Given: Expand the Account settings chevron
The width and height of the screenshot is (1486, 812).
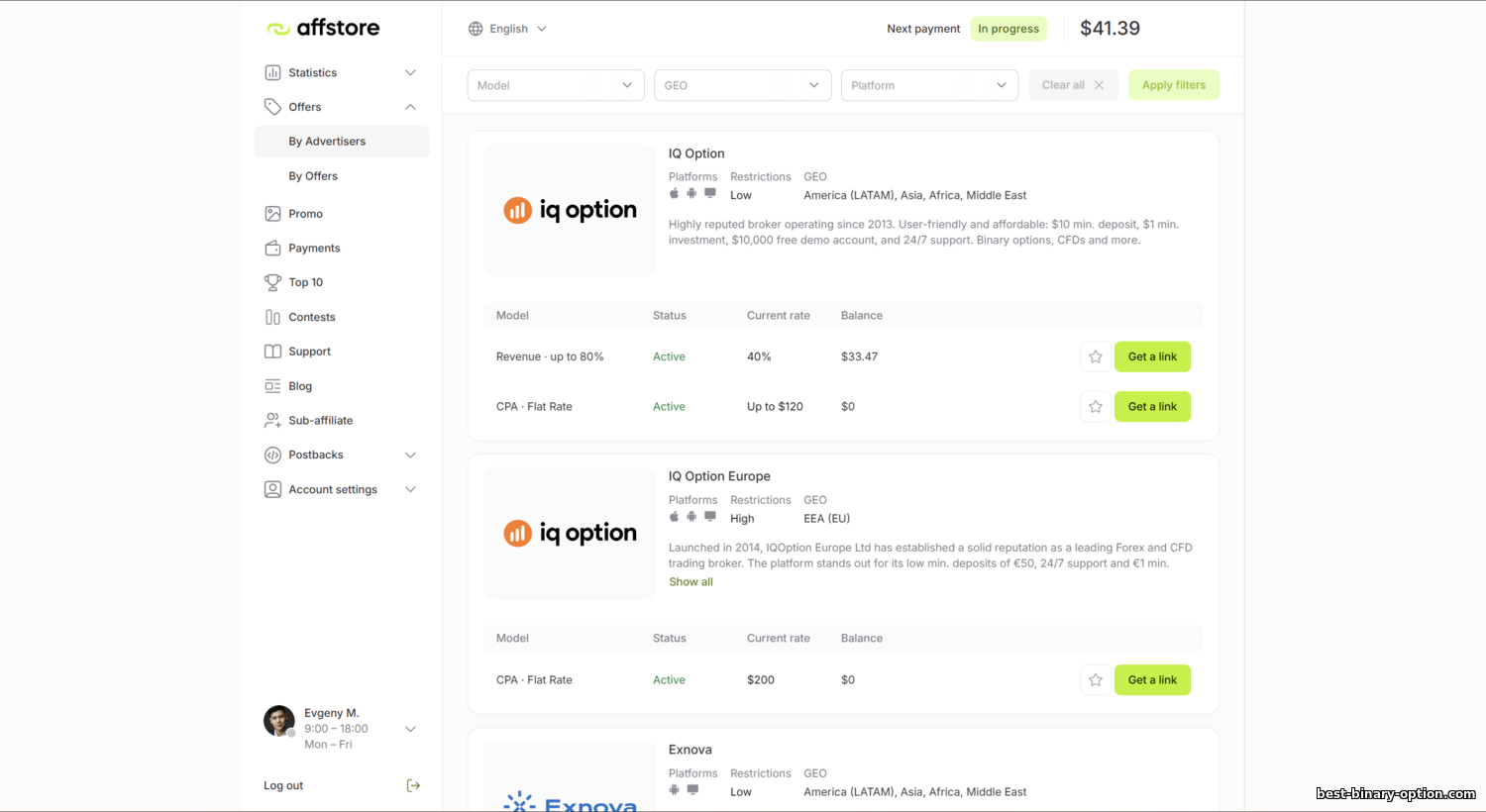Looking at the screenshot, I should (x=410, y=489).
